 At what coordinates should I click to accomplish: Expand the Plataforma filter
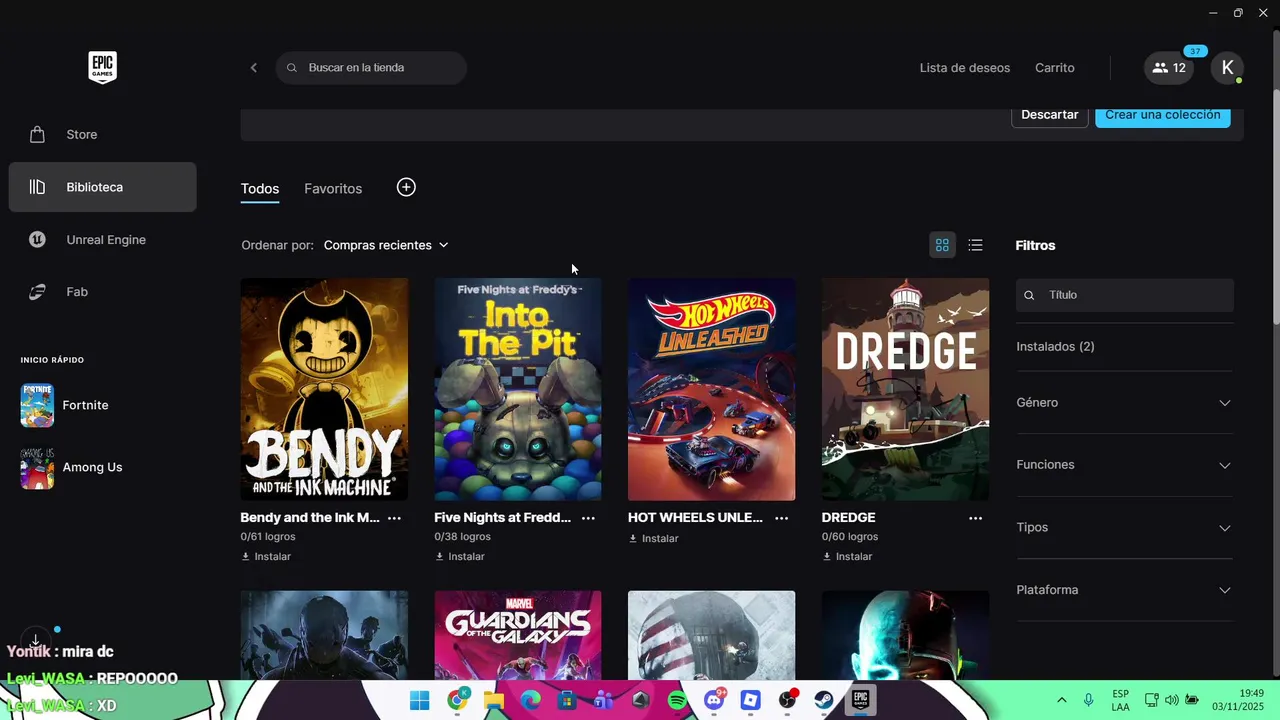point(1125,590)
